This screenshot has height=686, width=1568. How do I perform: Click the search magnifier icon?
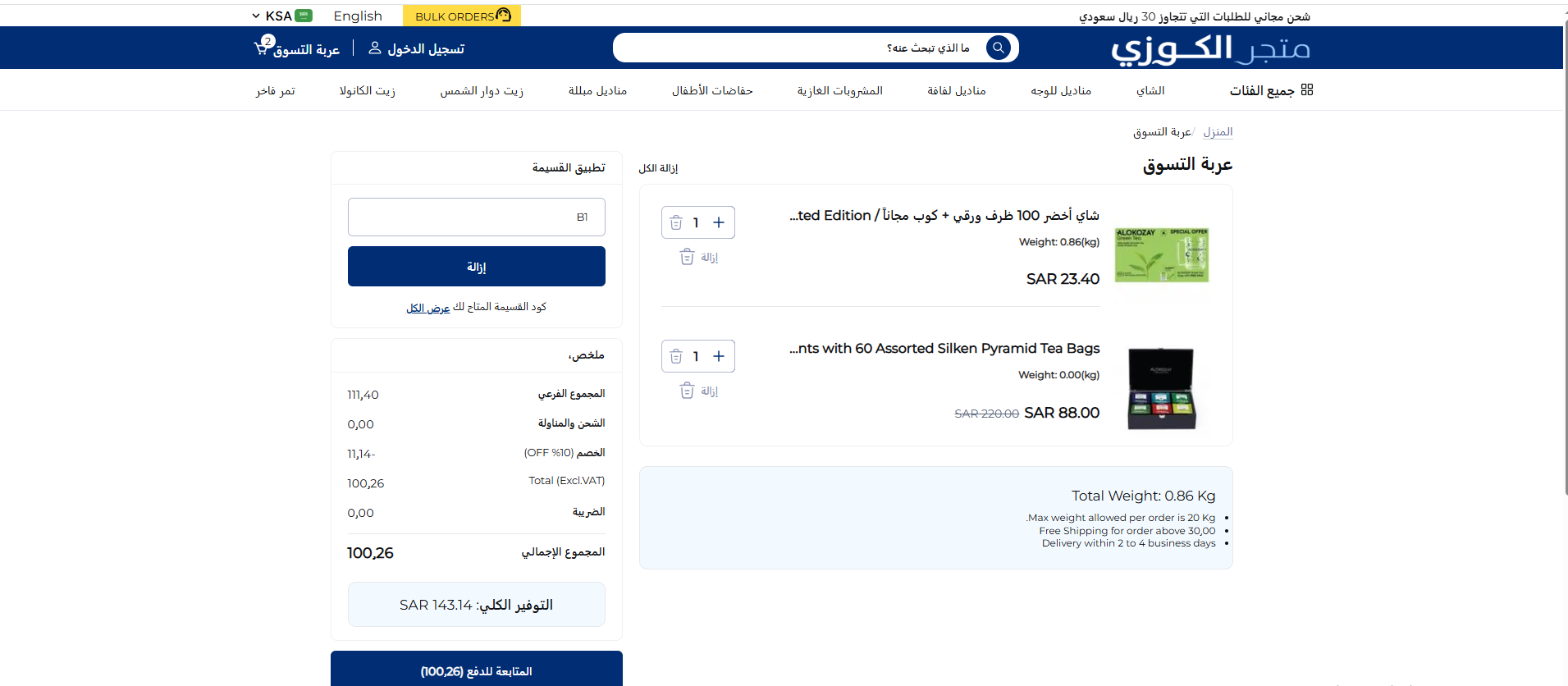(x=998, y=48)
